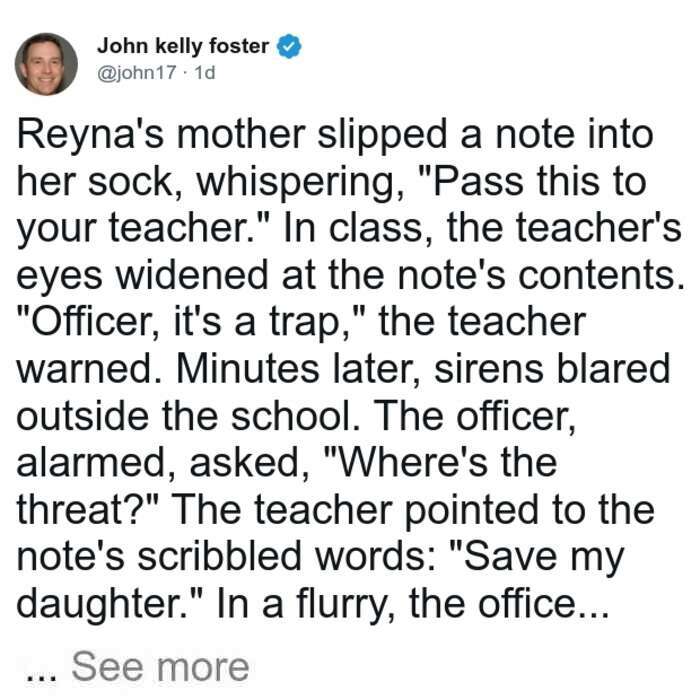Click the word "threat?" in the post

[x=88, y=510]
